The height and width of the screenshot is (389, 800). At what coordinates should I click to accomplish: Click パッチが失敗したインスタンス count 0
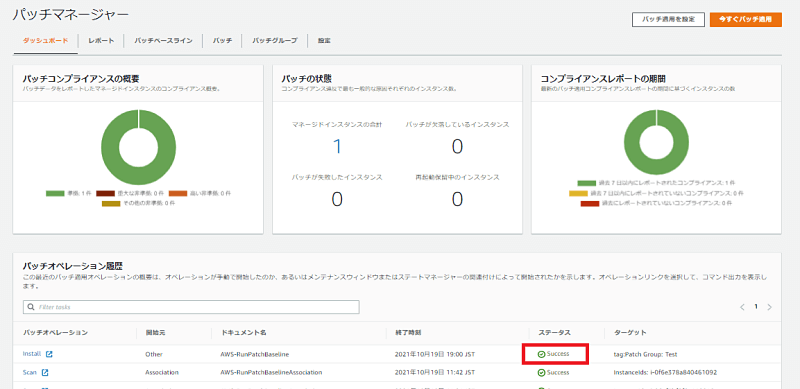[337, 200]
